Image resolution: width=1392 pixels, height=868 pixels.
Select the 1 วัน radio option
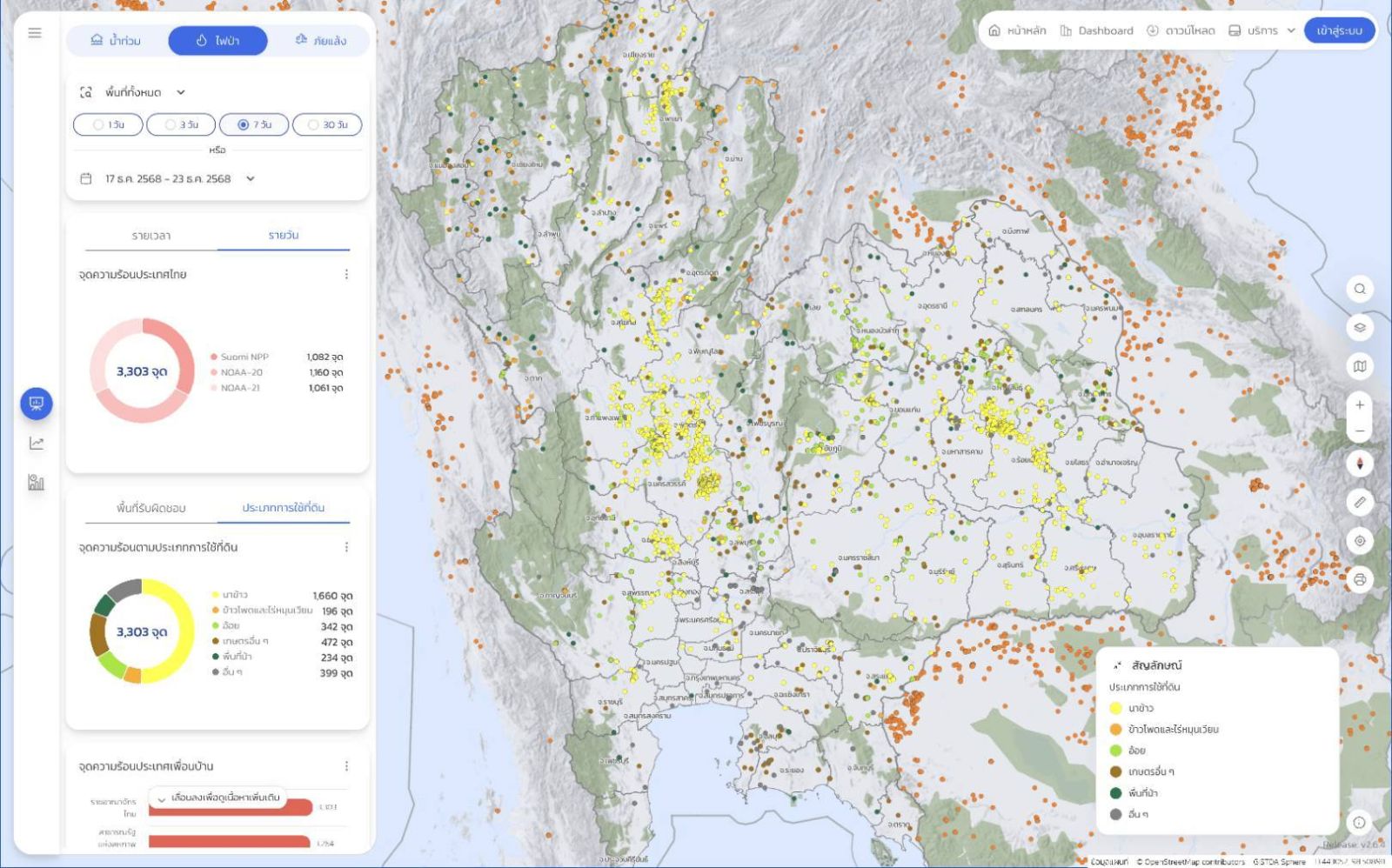pyautogui.click(x=108, y=125)
